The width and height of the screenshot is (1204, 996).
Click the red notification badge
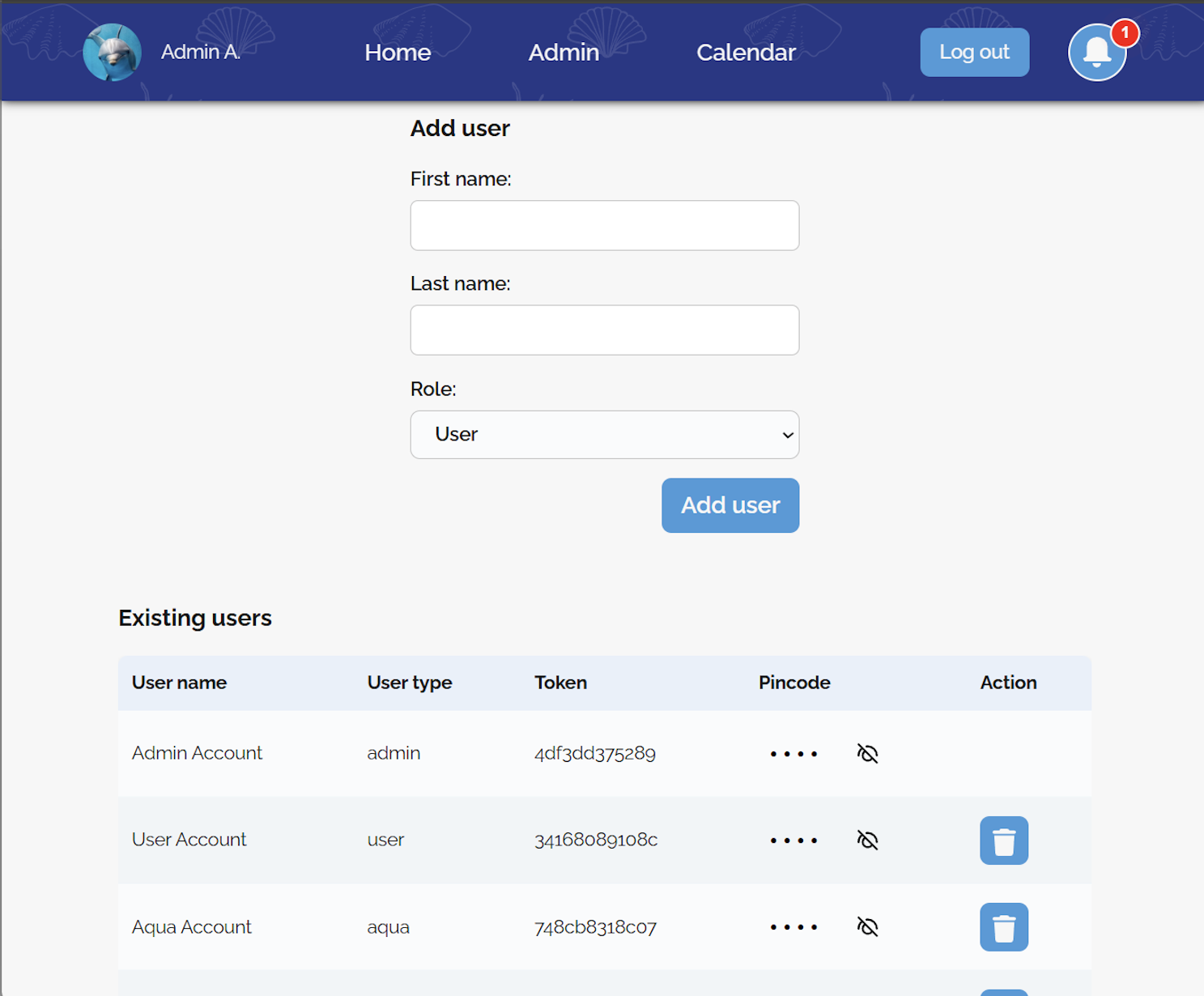pyautogui.click(x=1125, y=33)
